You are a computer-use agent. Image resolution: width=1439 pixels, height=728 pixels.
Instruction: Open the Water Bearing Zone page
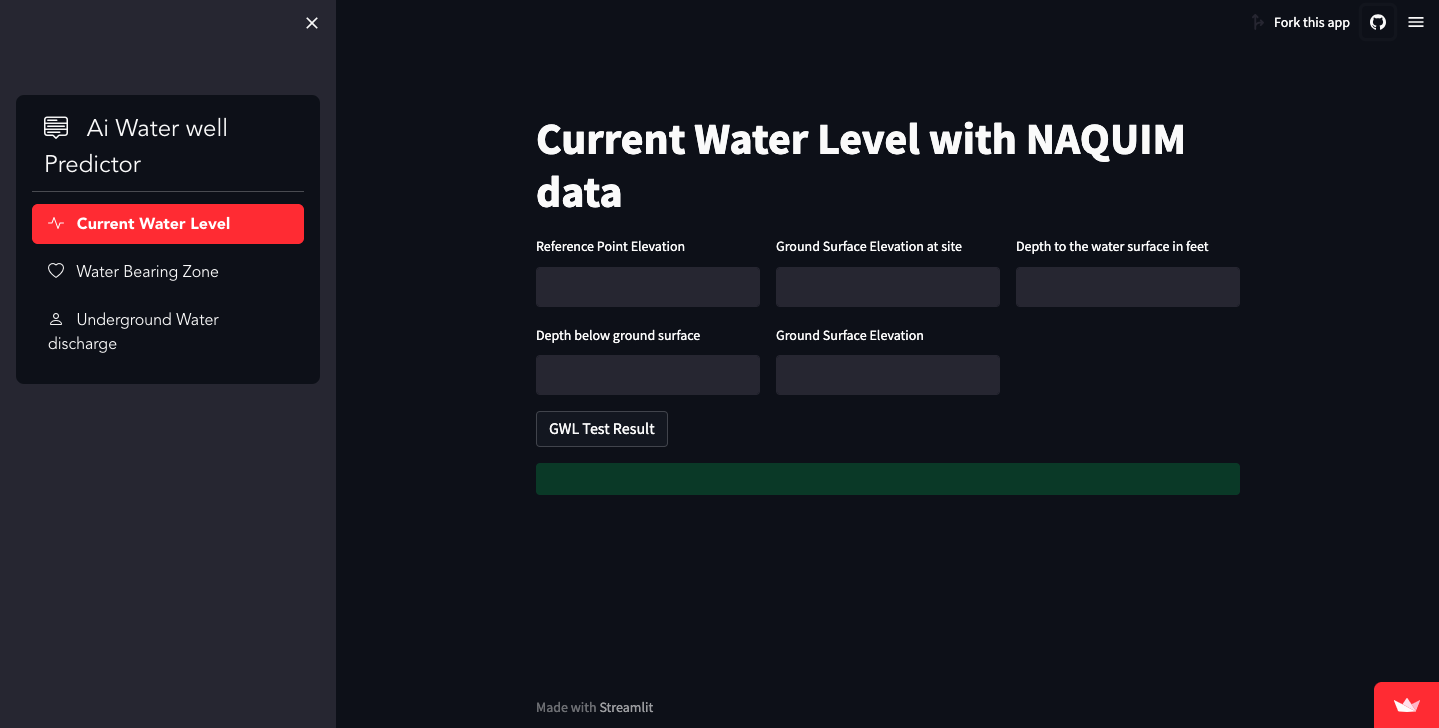147,271
